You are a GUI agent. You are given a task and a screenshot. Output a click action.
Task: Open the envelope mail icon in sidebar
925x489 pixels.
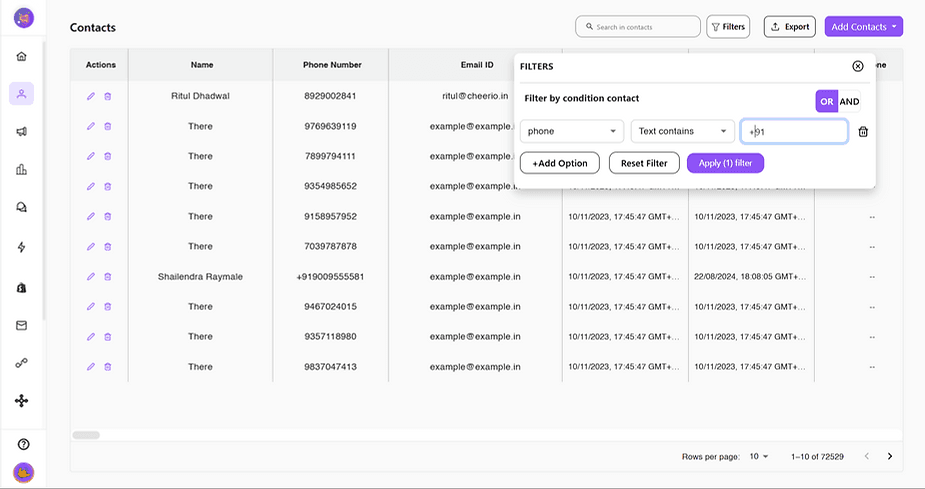click(21, 325)
